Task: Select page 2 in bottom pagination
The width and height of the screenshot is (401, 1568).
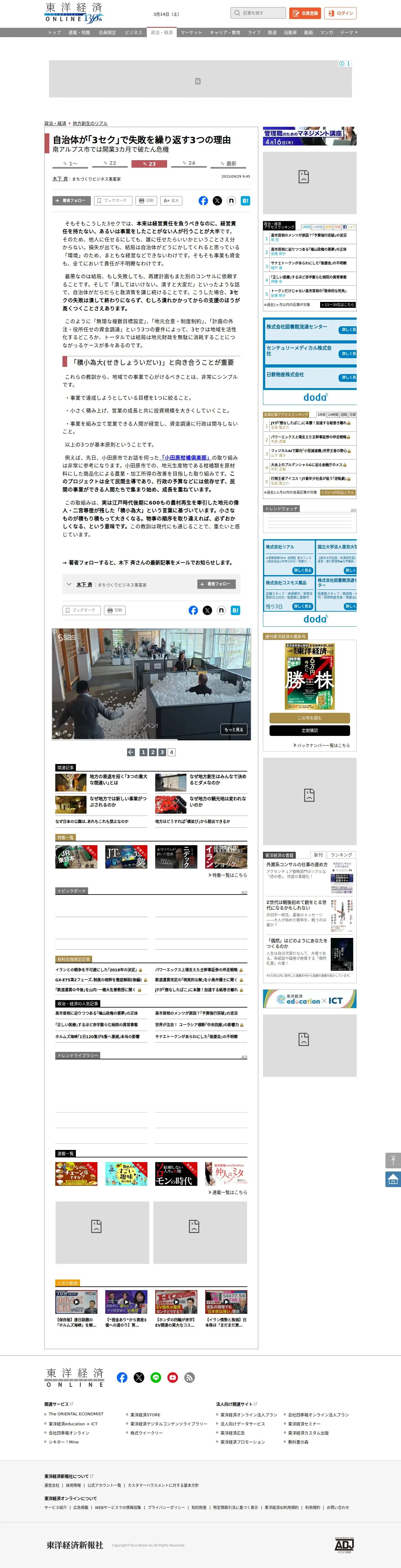Action: pyautogui.click(x=153, y=752)
